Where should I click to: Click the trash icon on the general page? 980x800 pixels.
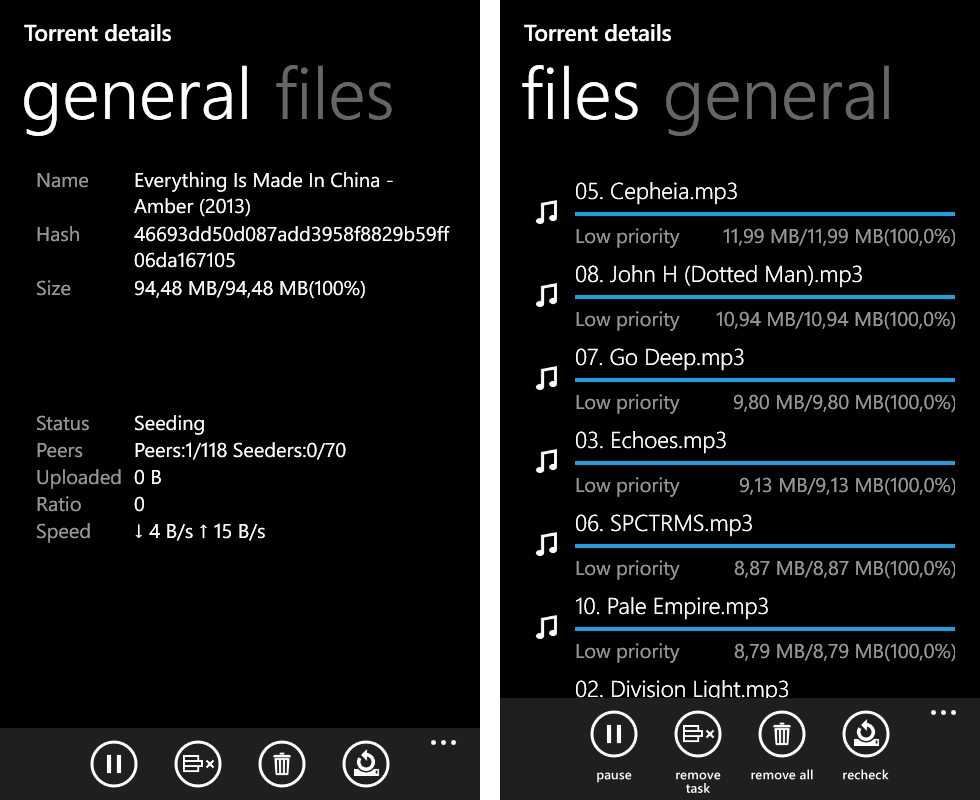tap(282, 765)
